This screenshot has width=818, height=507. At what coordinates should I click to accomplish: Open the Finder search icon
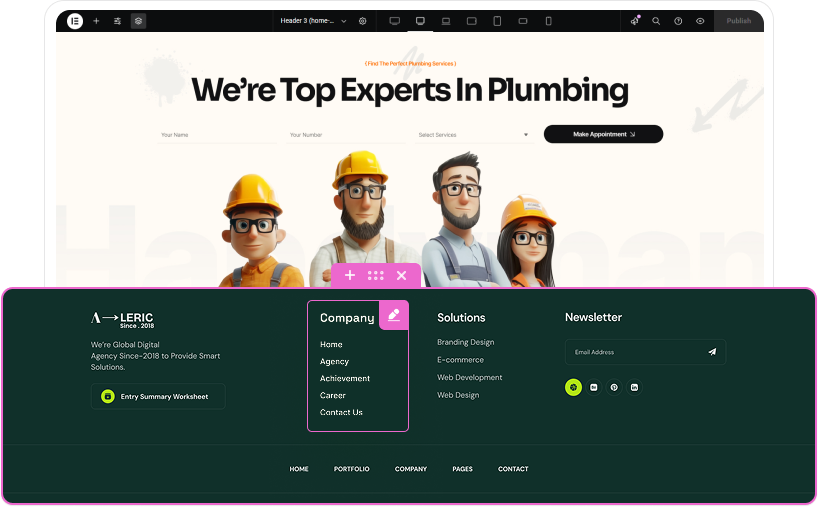click(x=656, y=20)
